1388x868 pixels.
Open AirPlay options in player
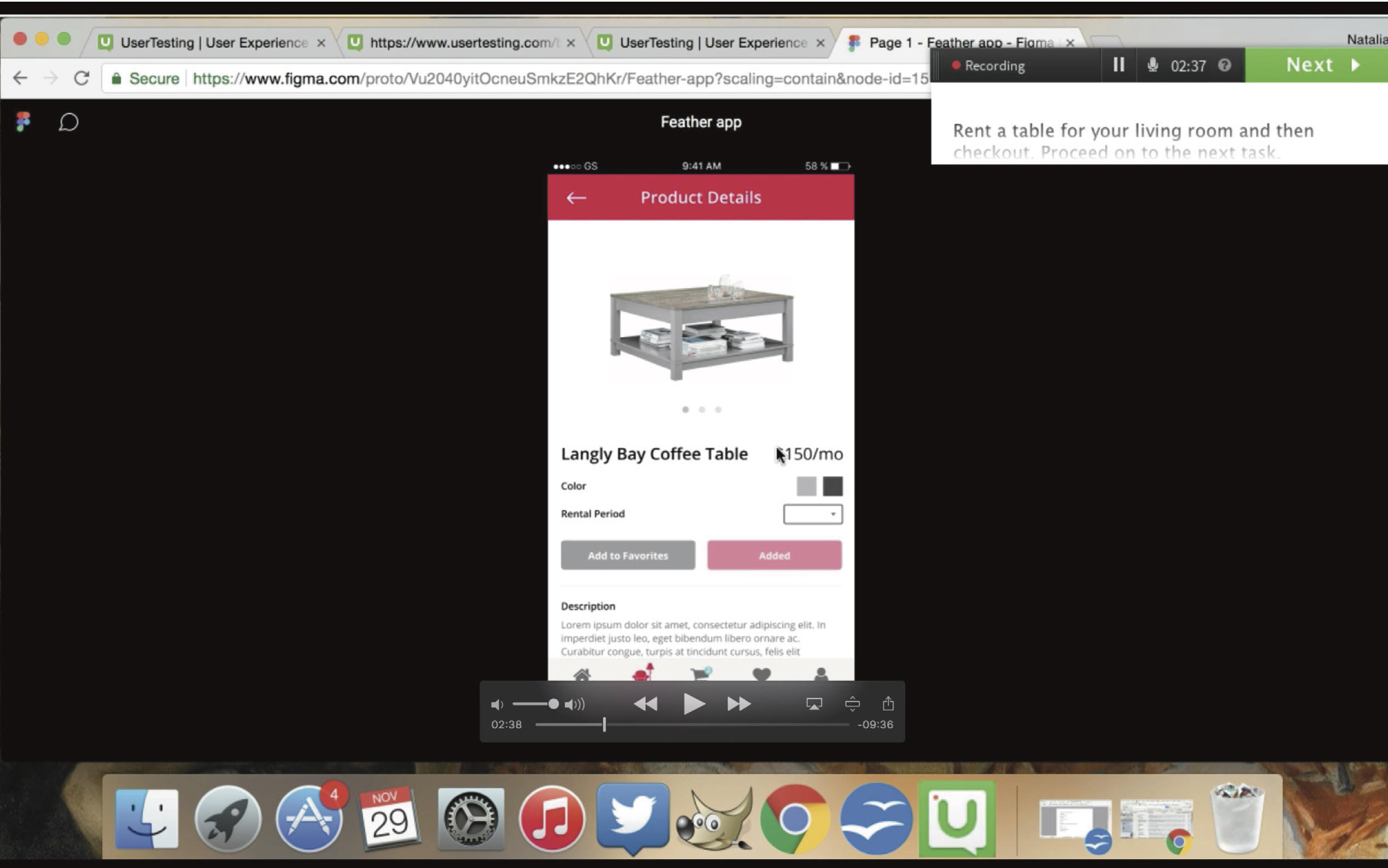point(813,704)
